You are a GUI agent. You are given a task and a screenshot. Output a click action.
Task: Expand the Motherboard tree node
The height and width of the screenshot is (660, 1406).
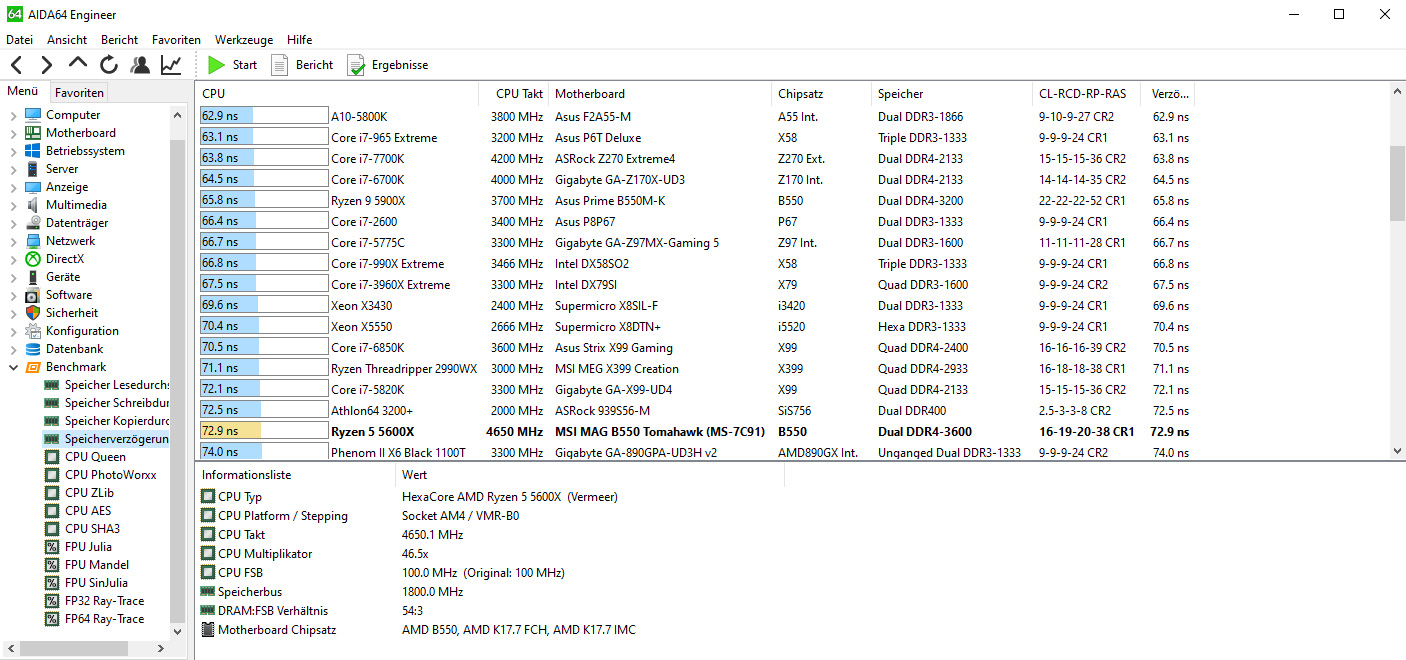(13, 133)
